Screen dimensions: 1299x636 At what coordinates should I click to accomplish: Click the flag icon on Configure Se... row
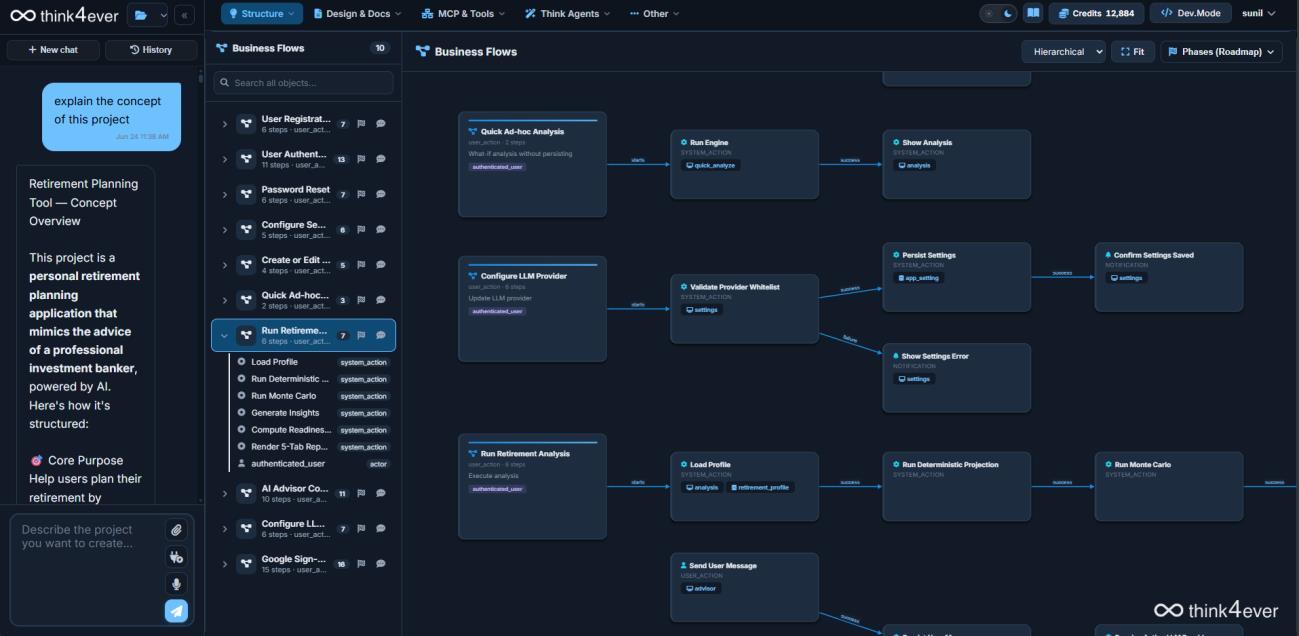point(361,230)
